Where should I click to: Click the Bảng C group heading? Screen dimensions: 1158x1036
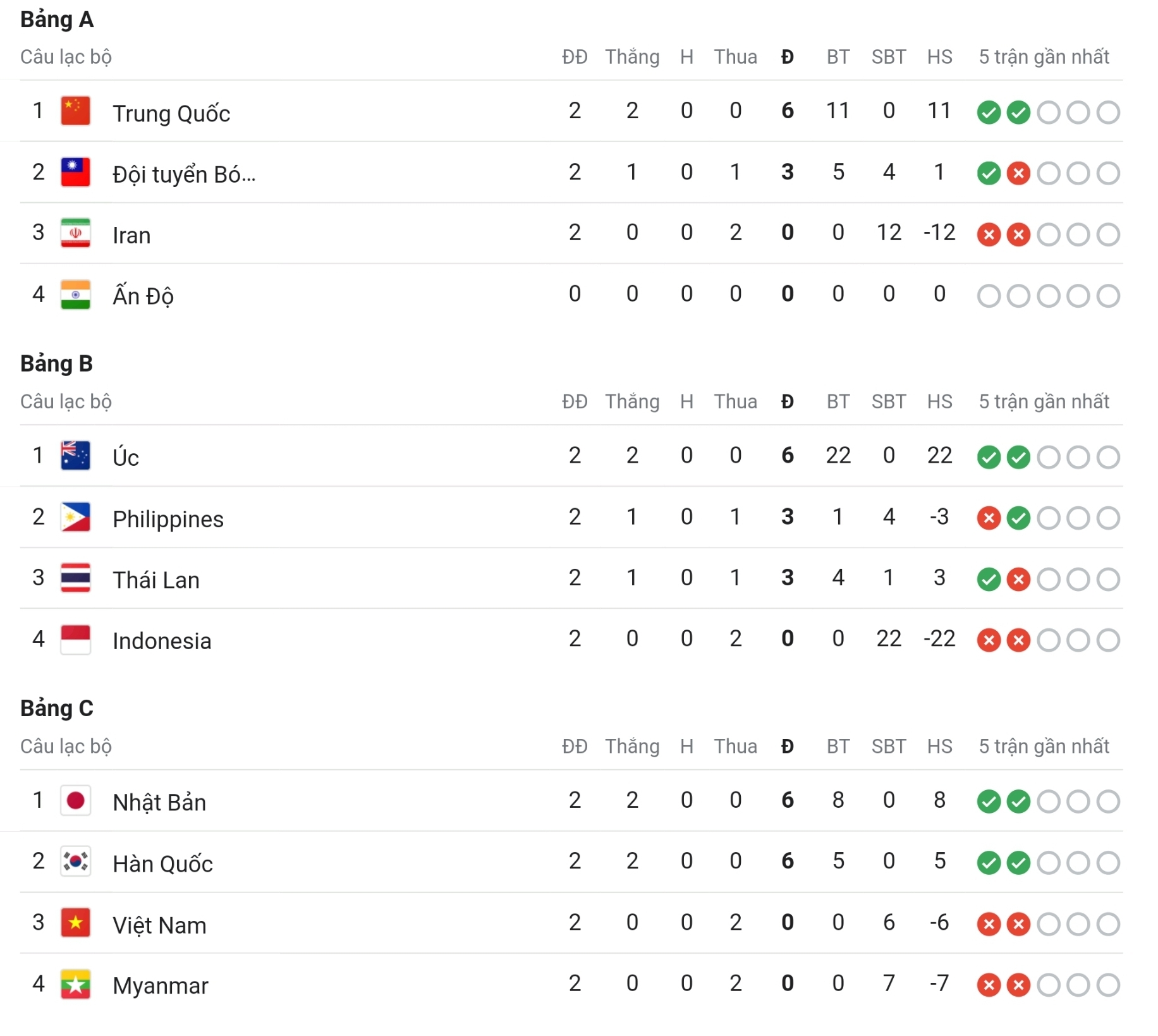pos(57,709)
